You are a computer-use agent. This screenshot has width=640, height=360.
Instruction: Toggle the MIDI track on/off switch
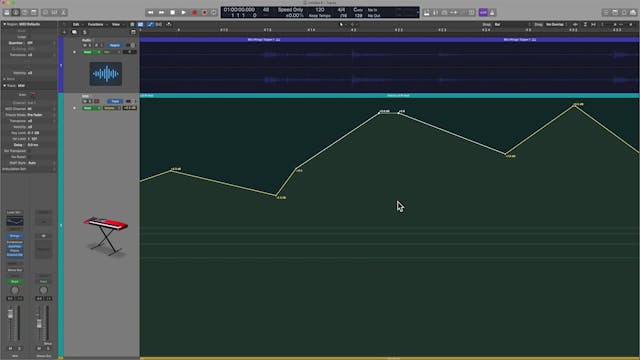131,101
